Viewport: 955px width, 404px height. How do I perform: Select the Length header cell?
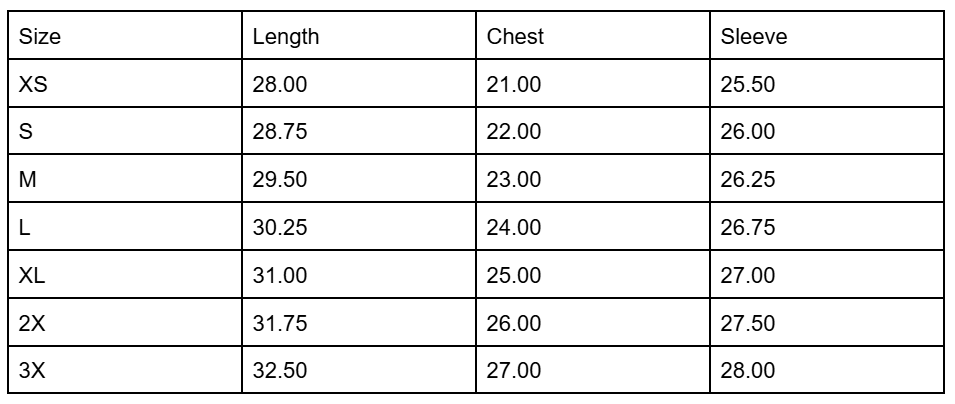359,35
